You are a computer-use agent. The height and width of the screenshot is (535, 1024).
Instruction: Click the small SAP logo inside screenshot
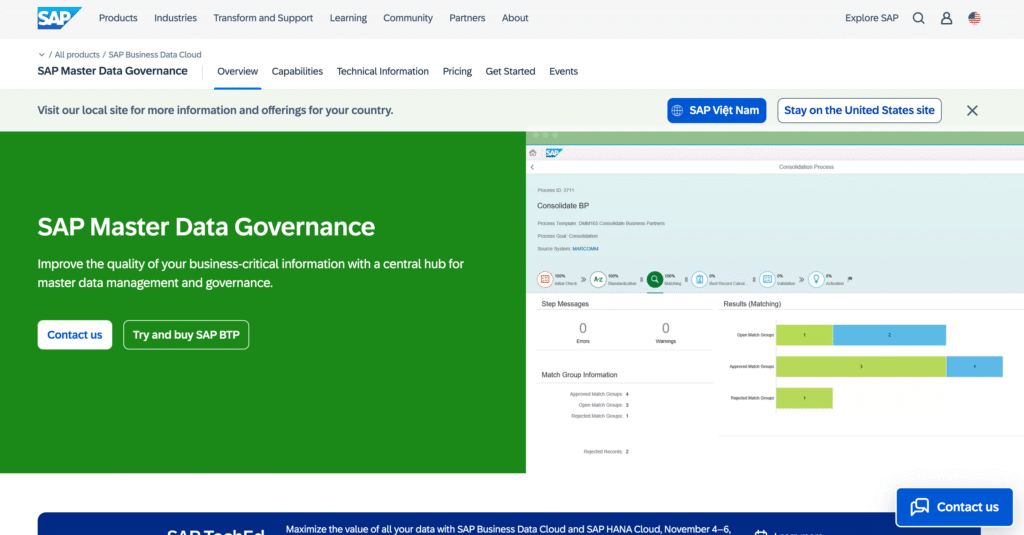[x=553, y=153]
